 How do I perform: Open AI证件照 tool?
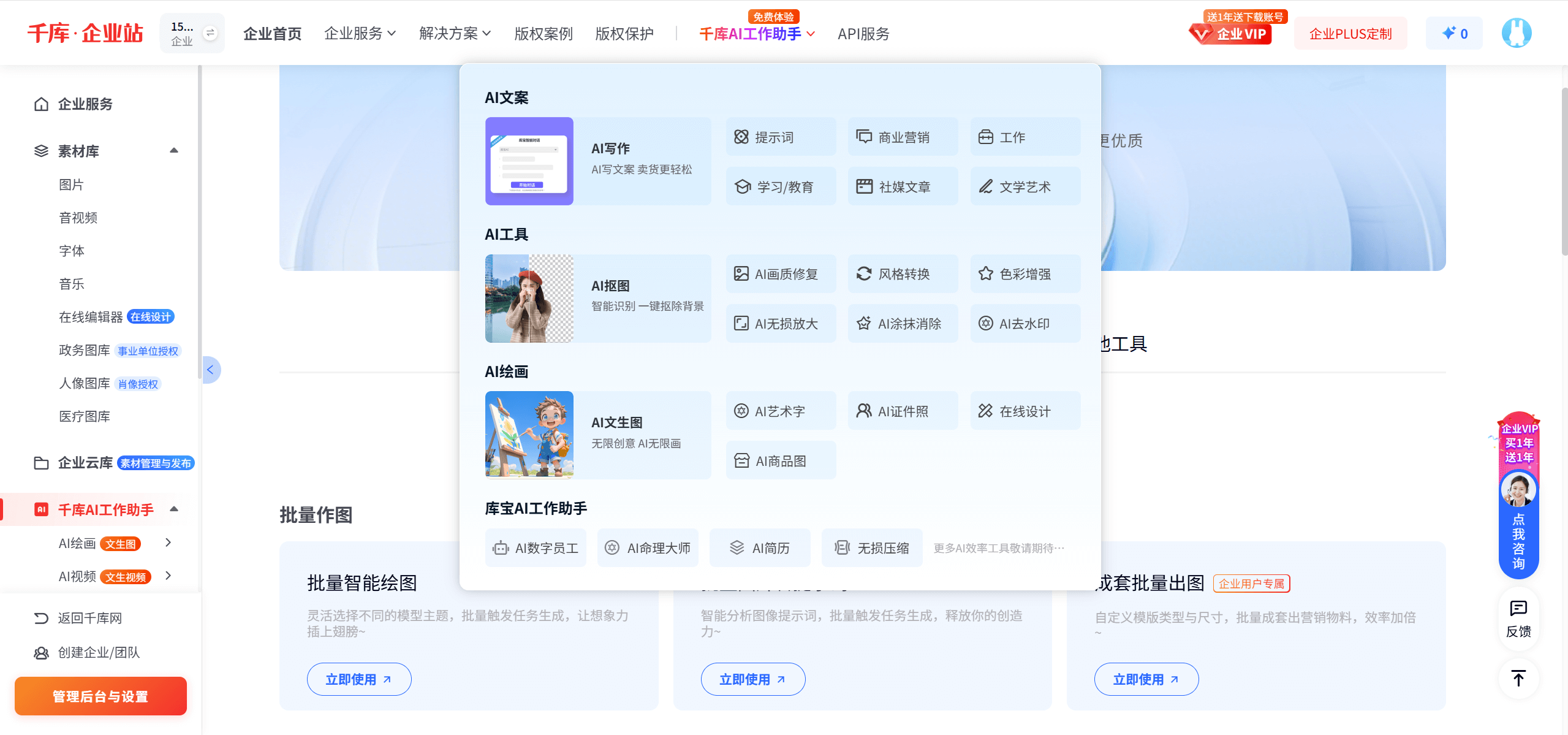(902, 411)
